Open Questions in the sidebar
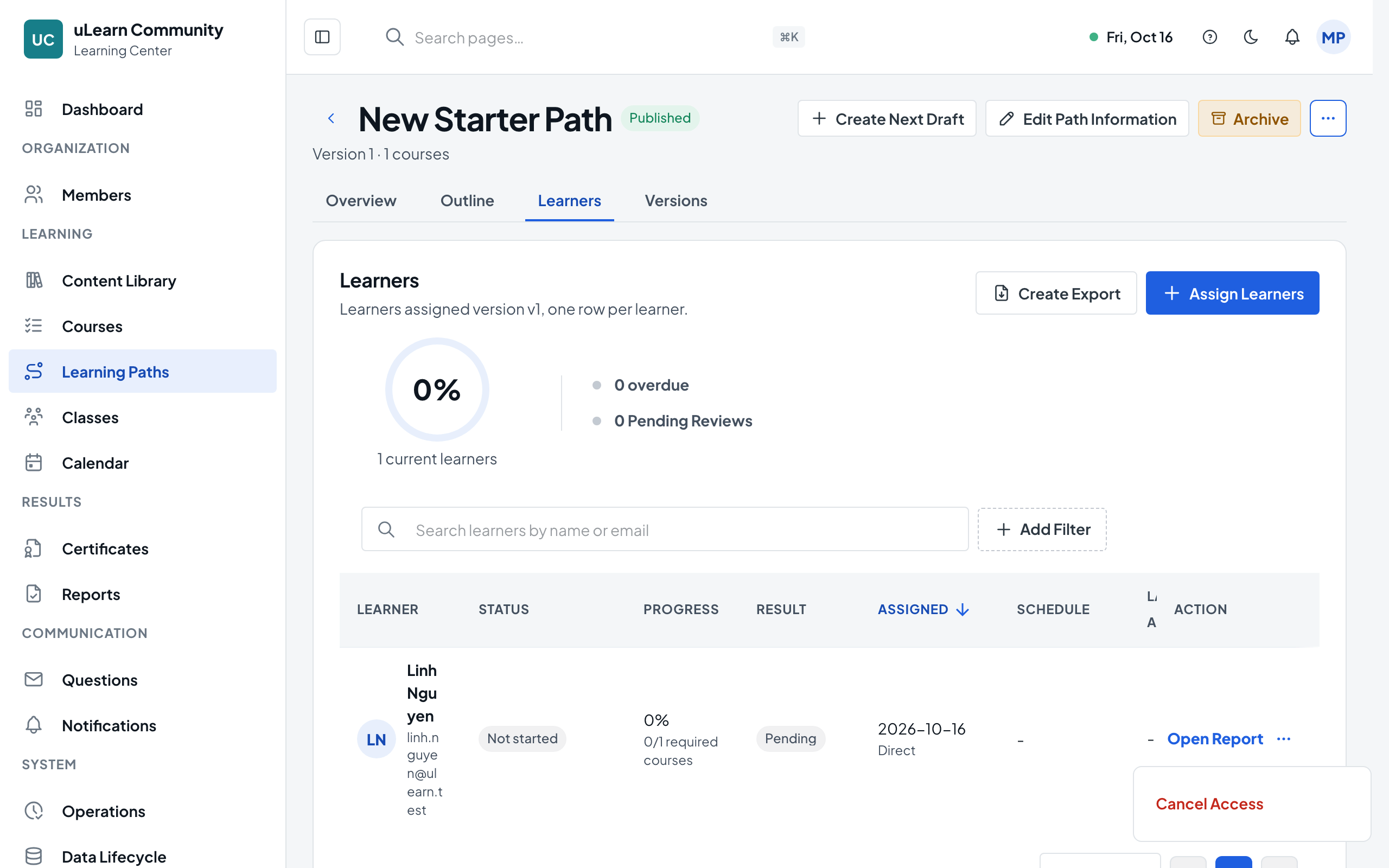The height and width of the screenshot is (868, 1389). click(142, 680)
